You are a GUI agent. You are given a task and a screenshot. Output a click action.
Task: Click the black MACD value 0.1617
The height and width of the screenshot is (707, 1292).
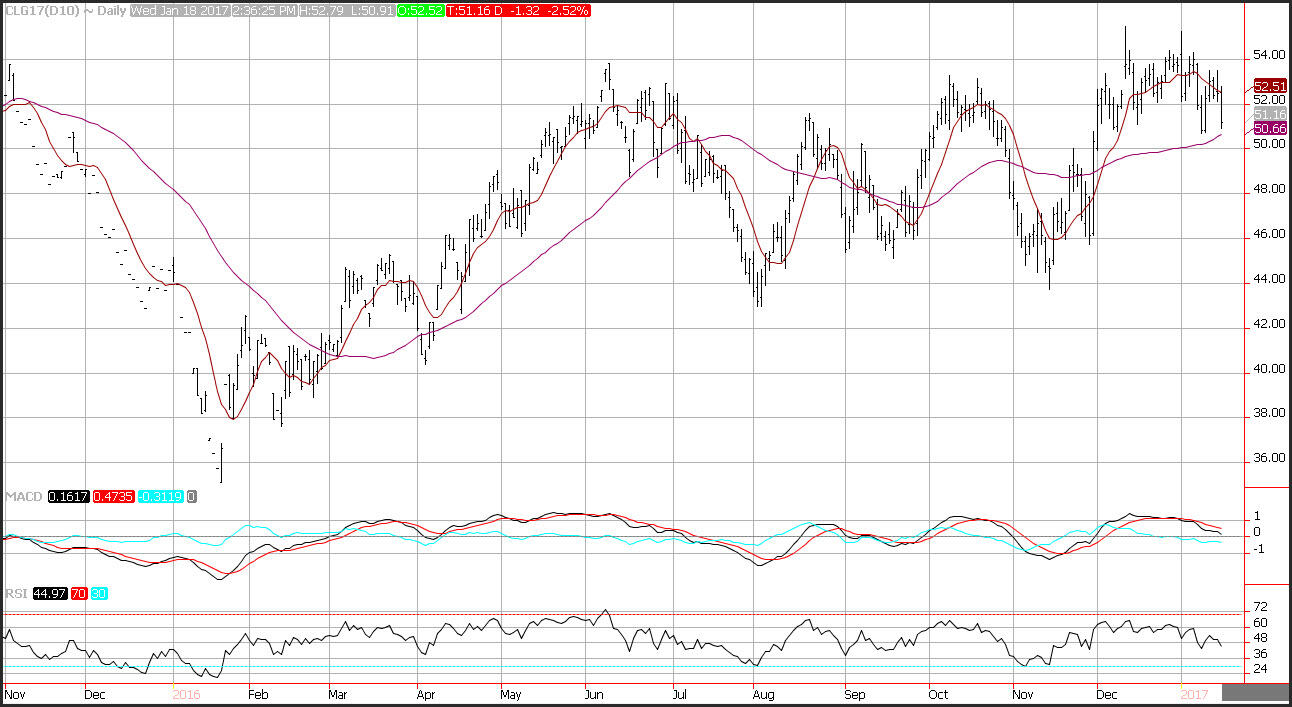(x=66, y=497)
